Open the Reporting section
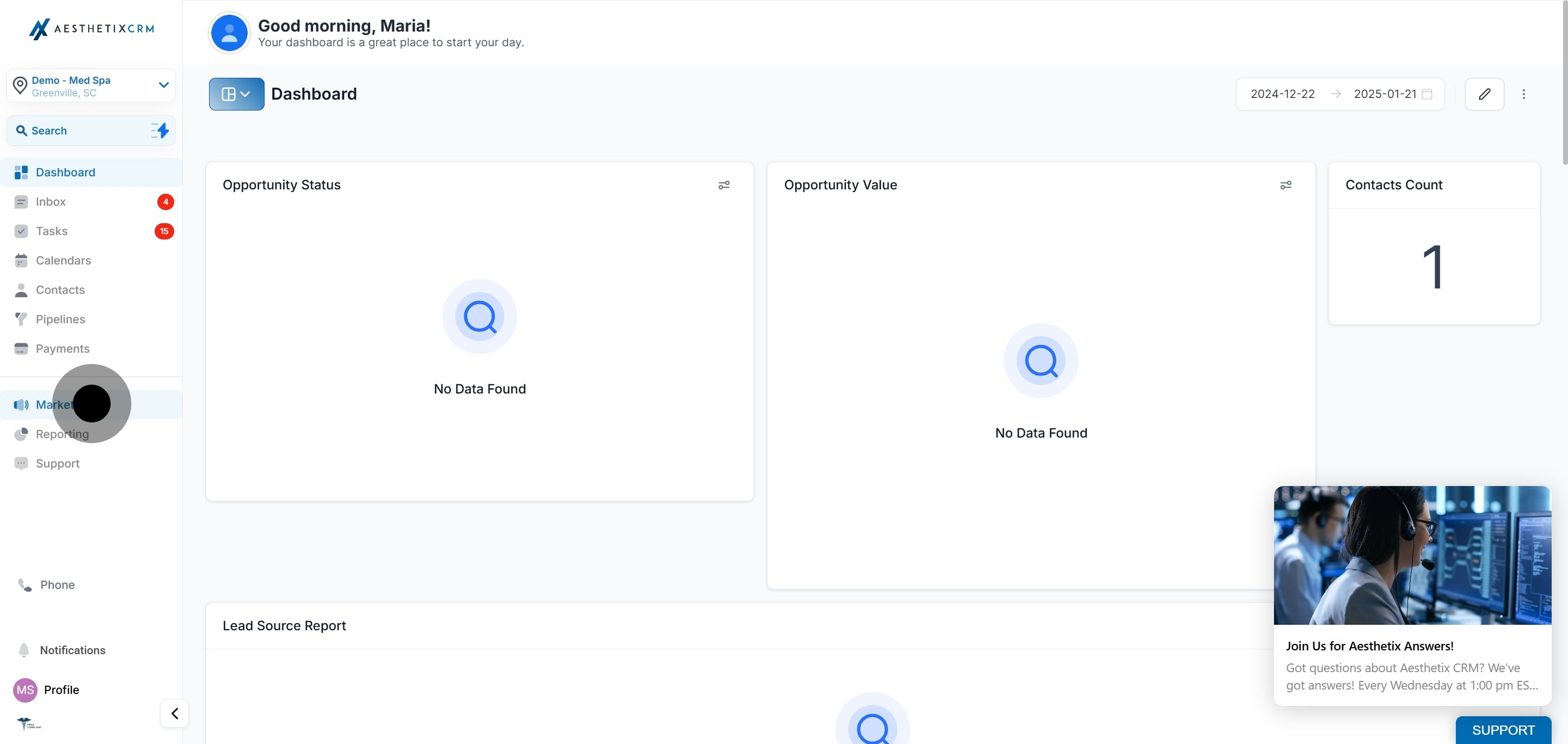The image size is (1568, 744). pos(62,434)
